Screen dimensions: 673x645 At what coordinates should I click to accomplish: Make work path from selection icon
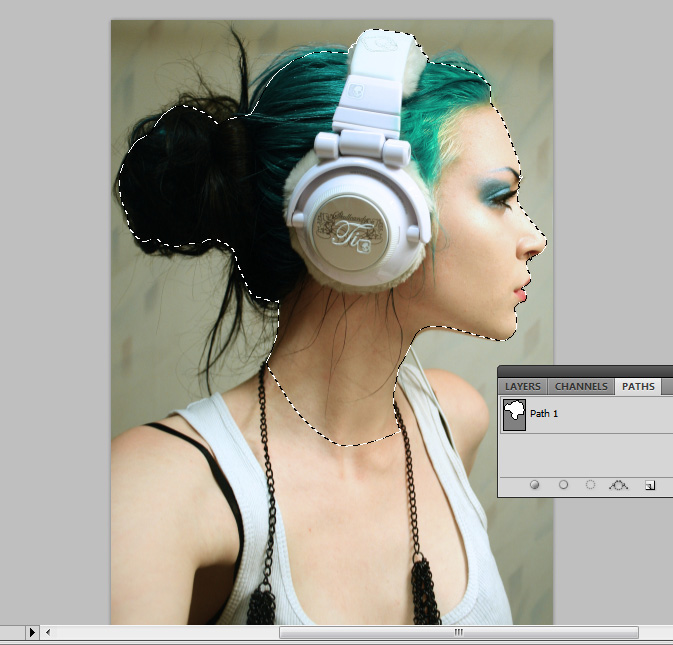point(618,485)
